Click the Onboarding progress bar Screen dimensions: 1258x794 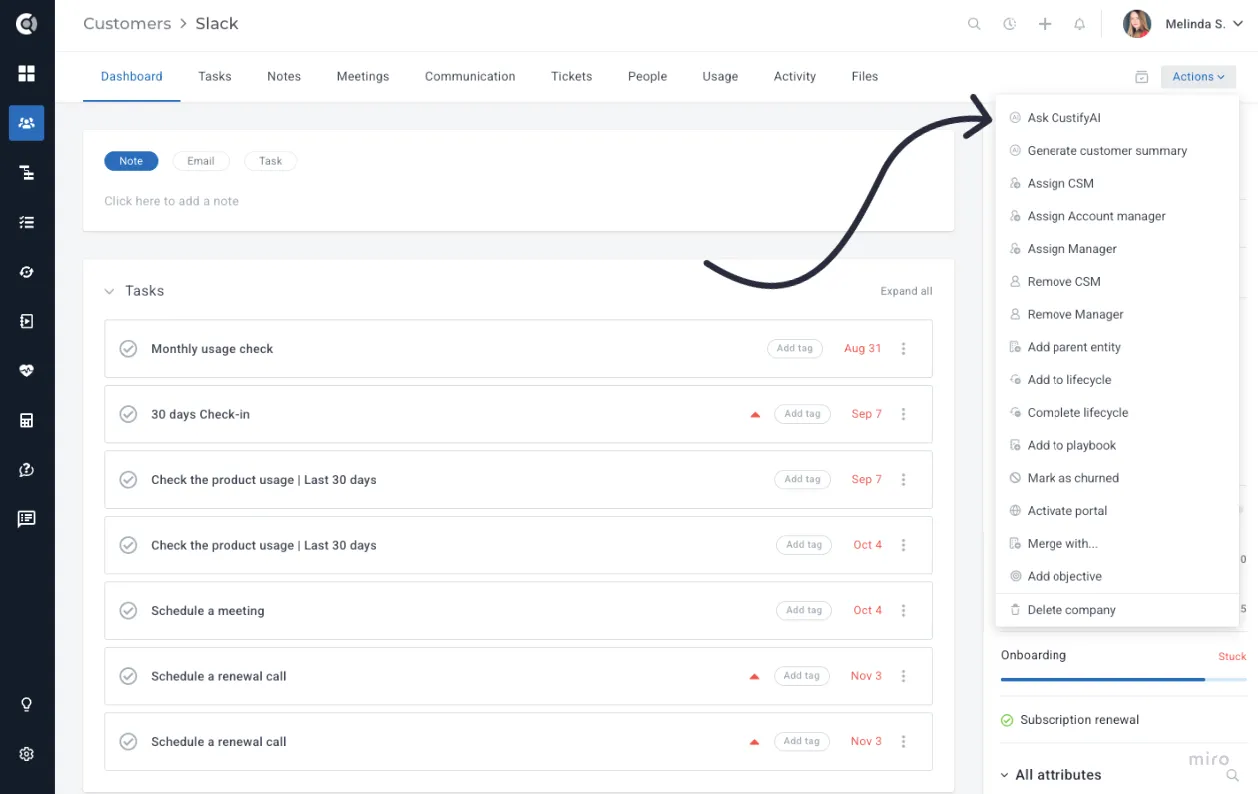[1124, 680]
